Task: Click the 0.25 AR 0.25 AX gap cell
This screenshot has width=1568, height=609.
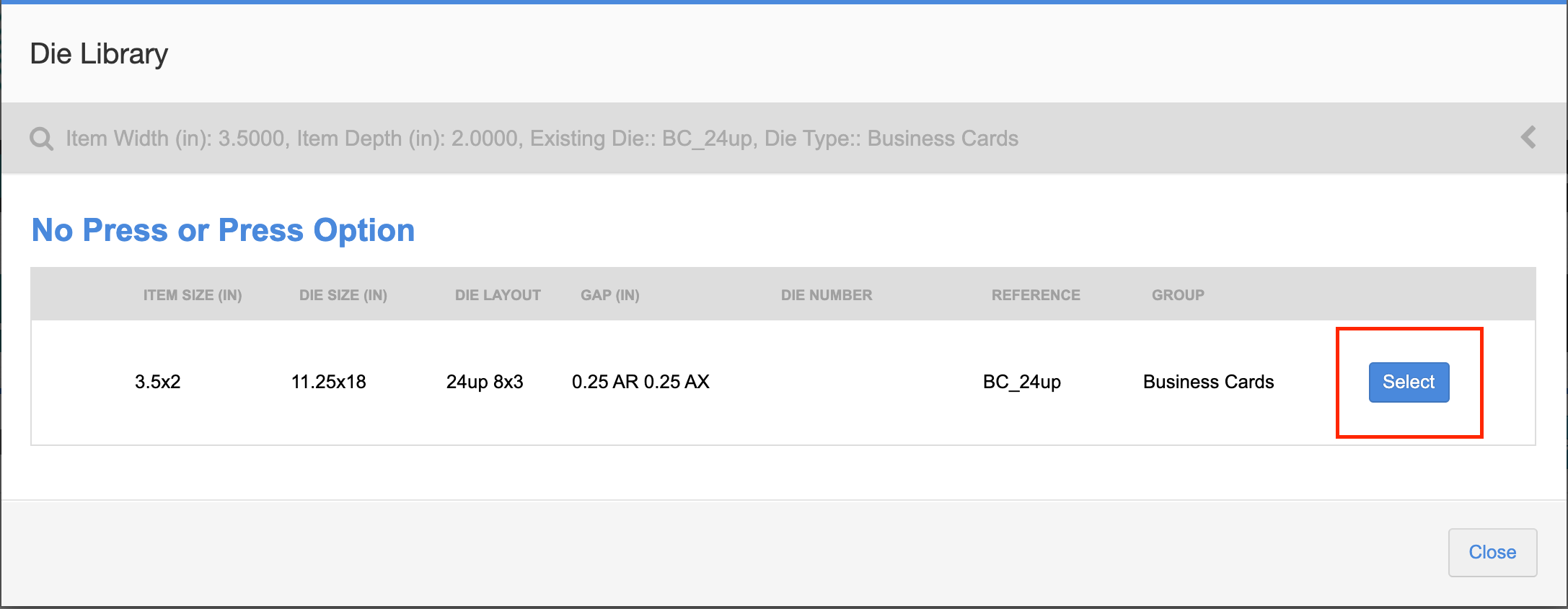Action: tap(640, 382)
